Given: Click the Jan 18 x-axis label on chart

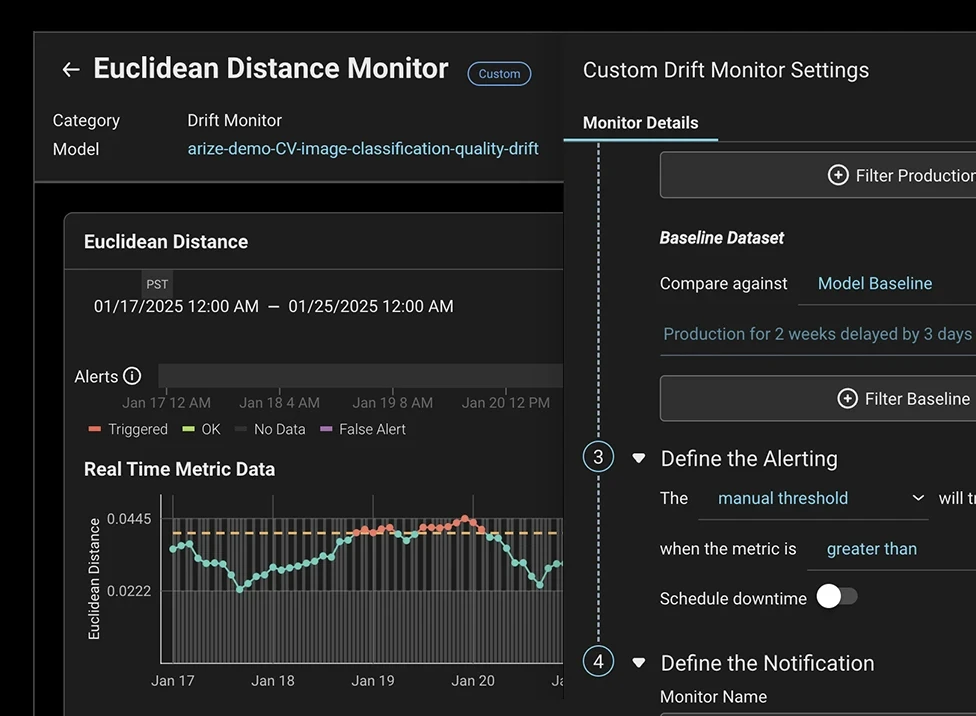Looking at the screenshot, I should (x=273, y=681).
